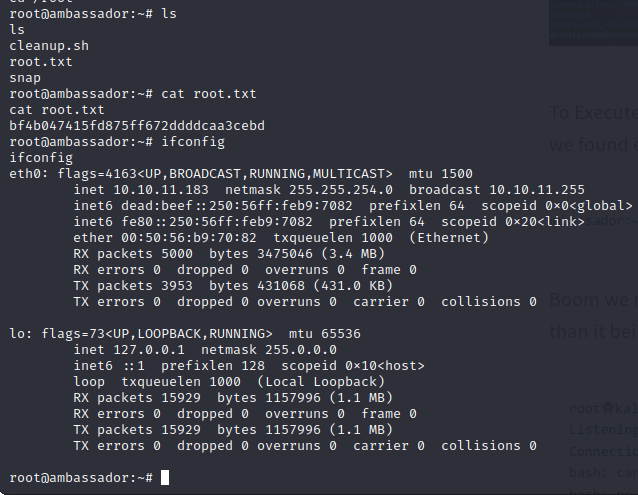Click the broadcast address 10.10.11.255

pyautogui.click(x=537, y=190)
